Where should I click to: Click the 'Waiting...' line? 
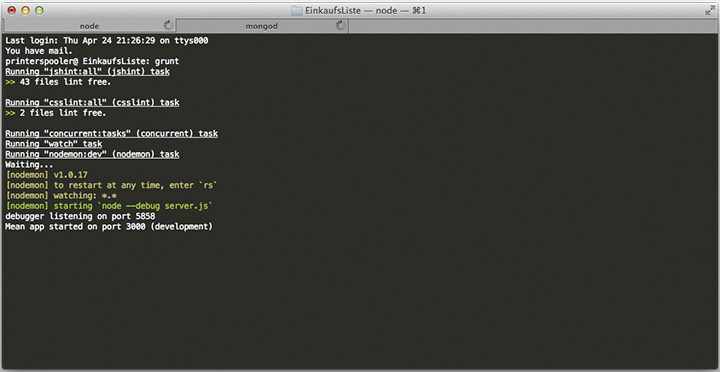tap(29, 164)
